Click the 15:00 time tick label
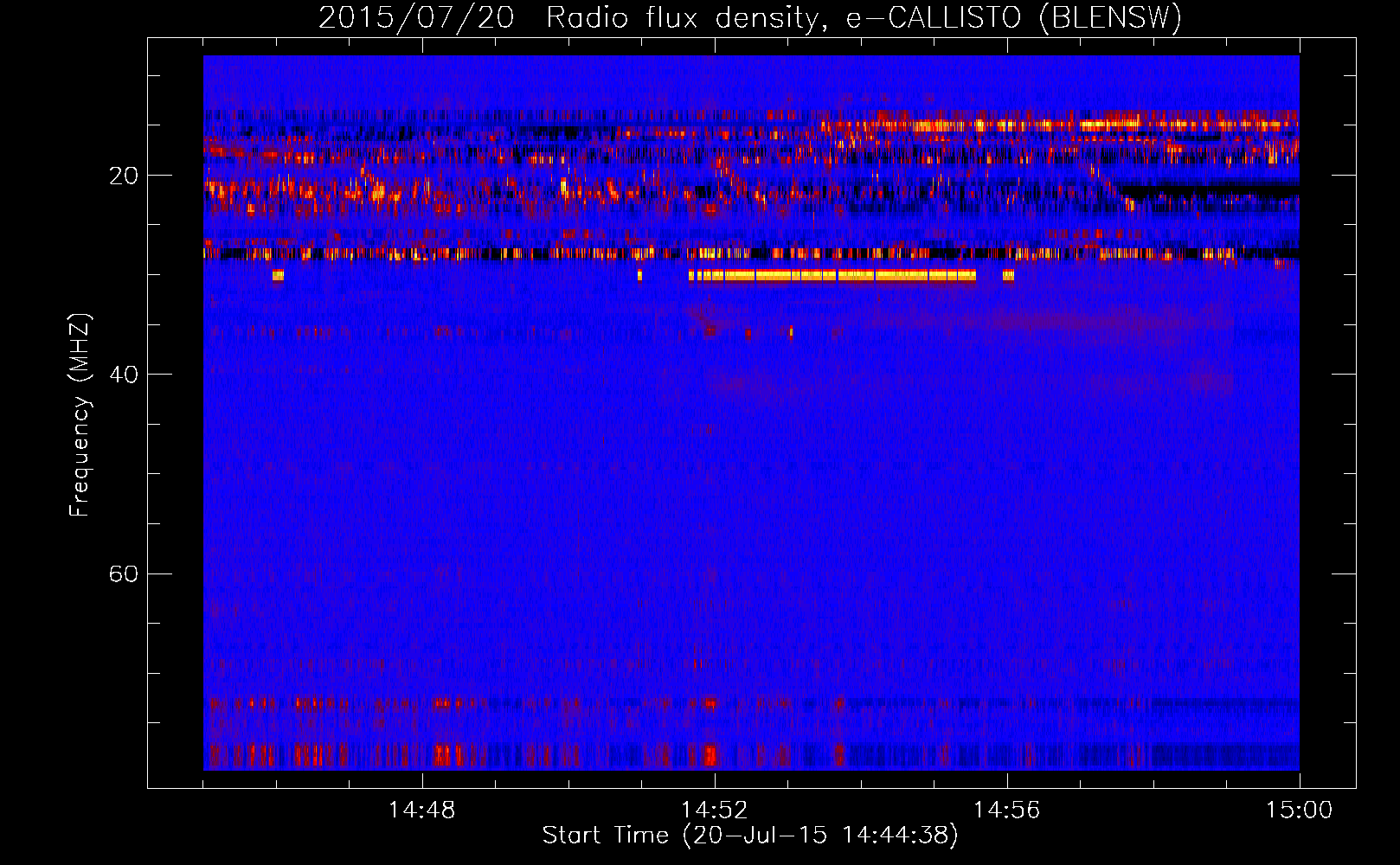The image size is (1400, 865). click(x=1299, y=811)
